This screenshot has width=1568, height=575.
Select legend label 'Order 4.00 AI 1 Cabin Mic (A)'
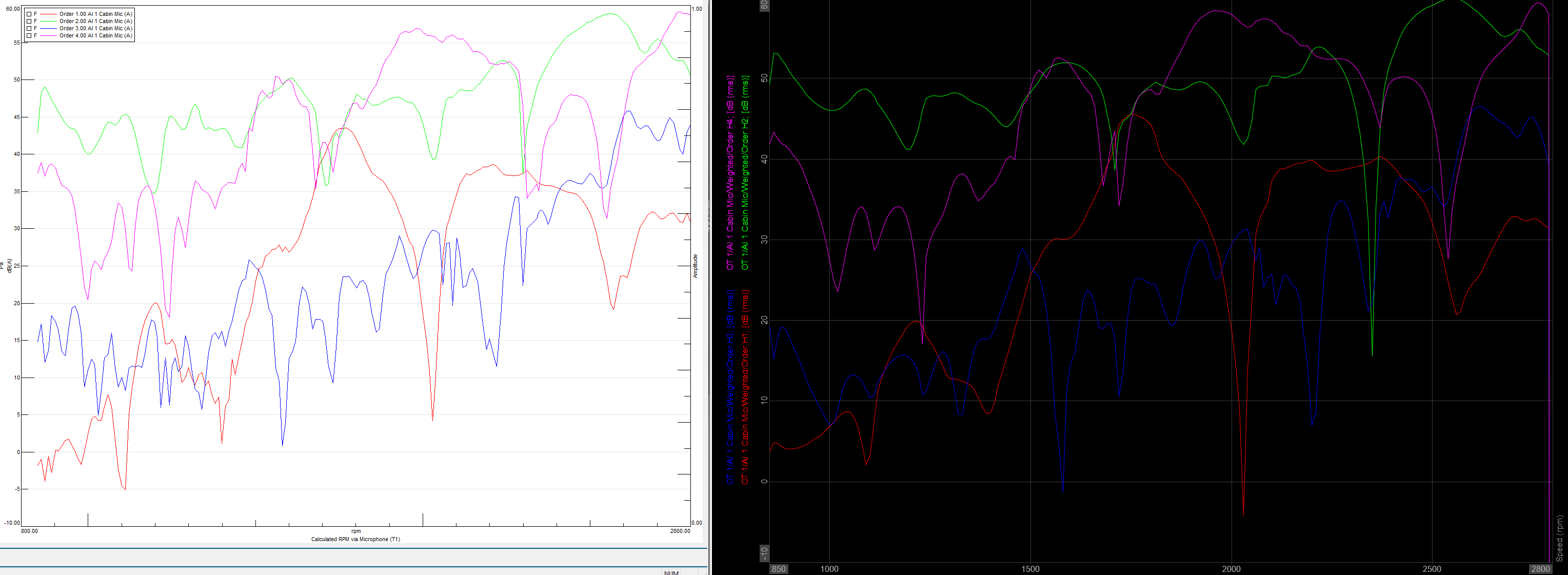(95, 36)
